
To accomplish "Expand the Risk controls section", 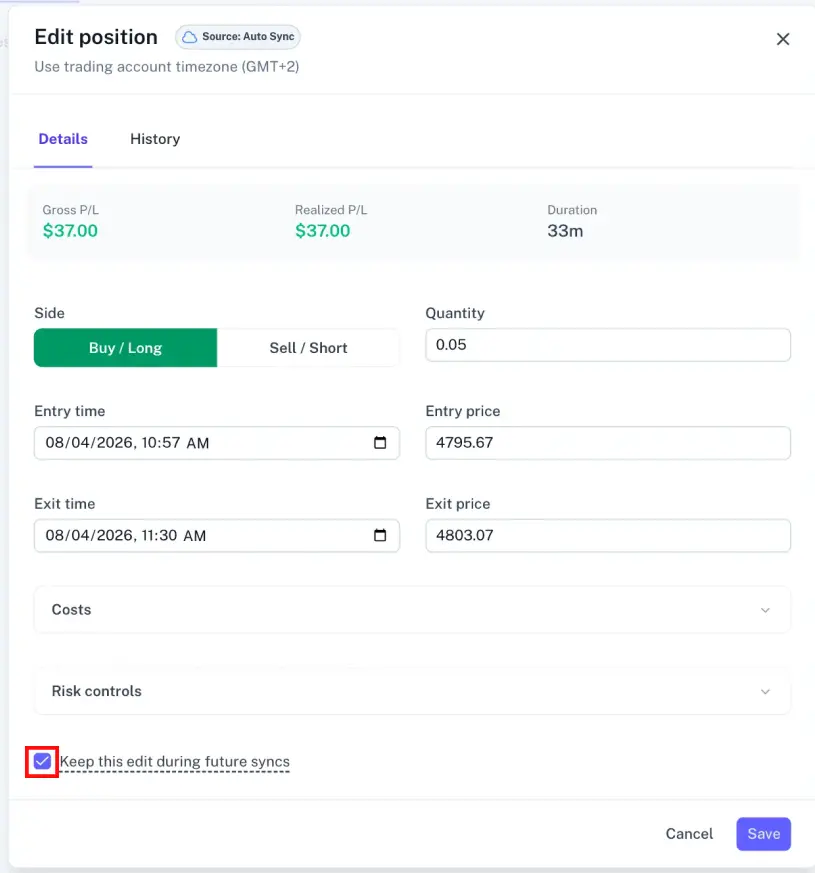I will coord(412,691).
